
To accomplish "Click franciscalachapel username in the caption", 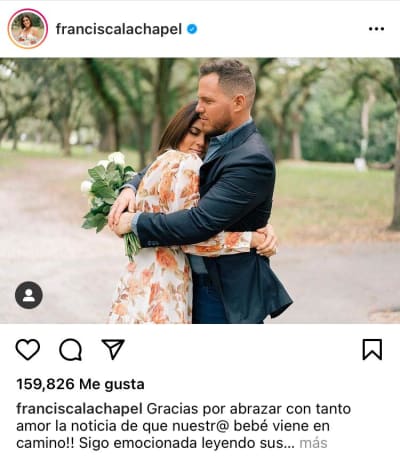I will tap(79, 409).
